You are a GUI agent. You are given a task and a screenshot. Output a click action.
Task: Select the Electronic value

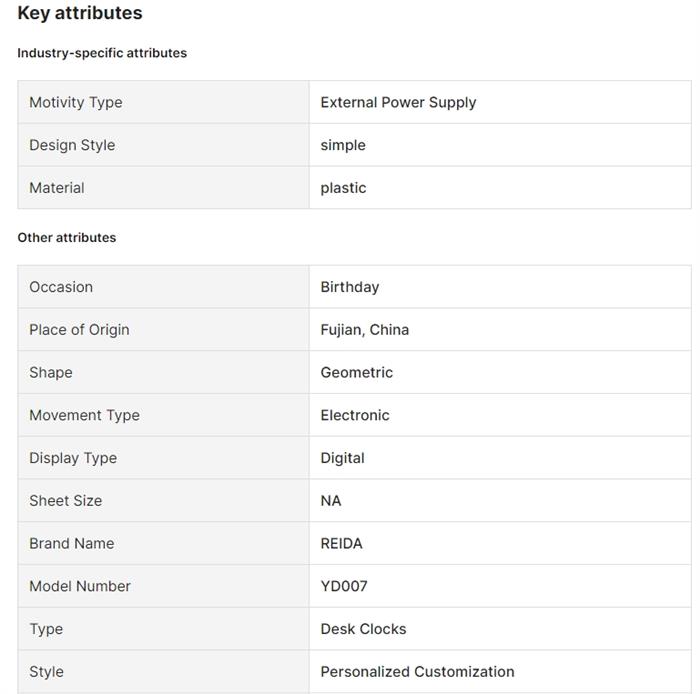[355, 415]
